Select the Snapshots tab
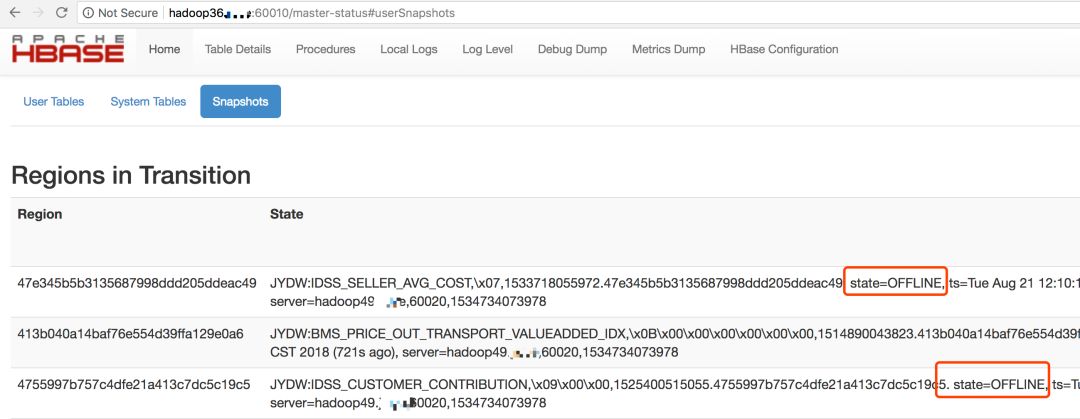The image size is (1080, 419). tap(240, 102)
